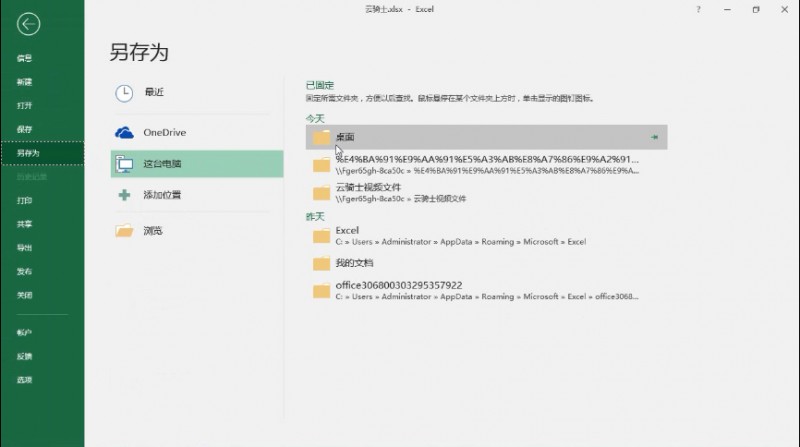Select the 最近 clock icon location
800x447 pixels.
pos(124,93)
